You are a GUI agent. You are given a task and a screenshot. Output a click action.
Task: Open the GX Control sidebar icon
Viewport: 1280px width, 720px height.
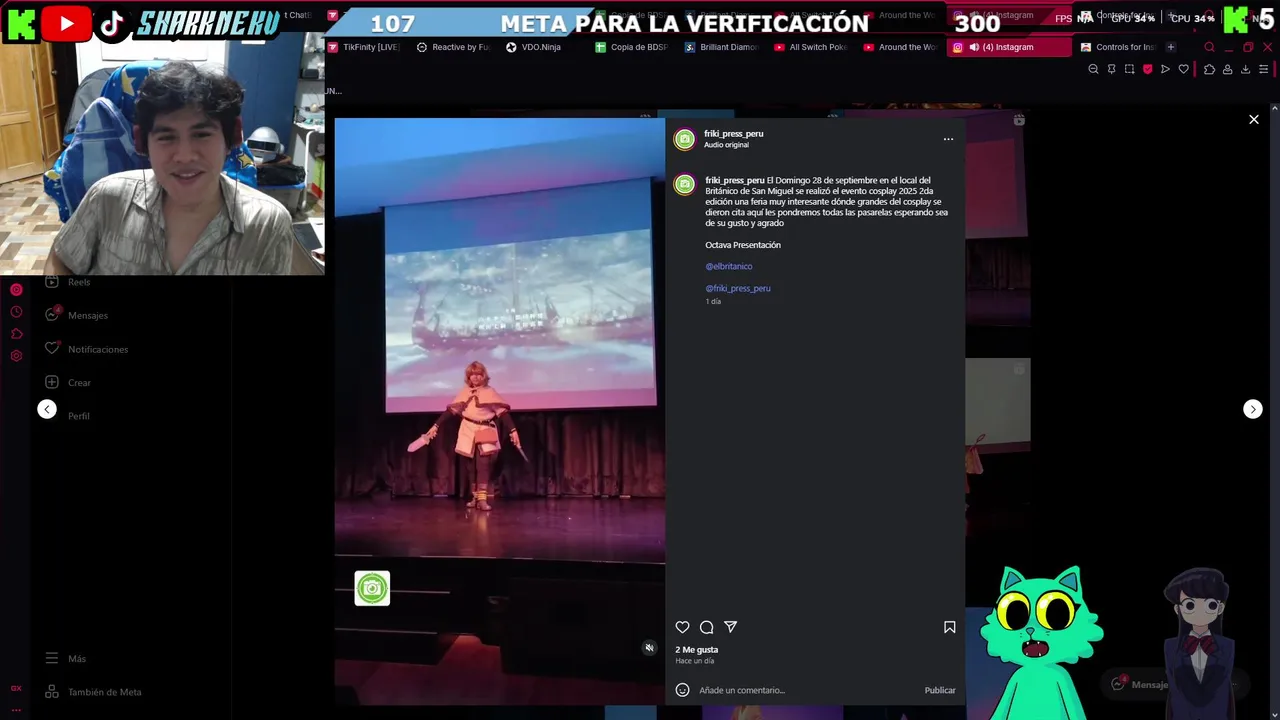pos(16,688)
